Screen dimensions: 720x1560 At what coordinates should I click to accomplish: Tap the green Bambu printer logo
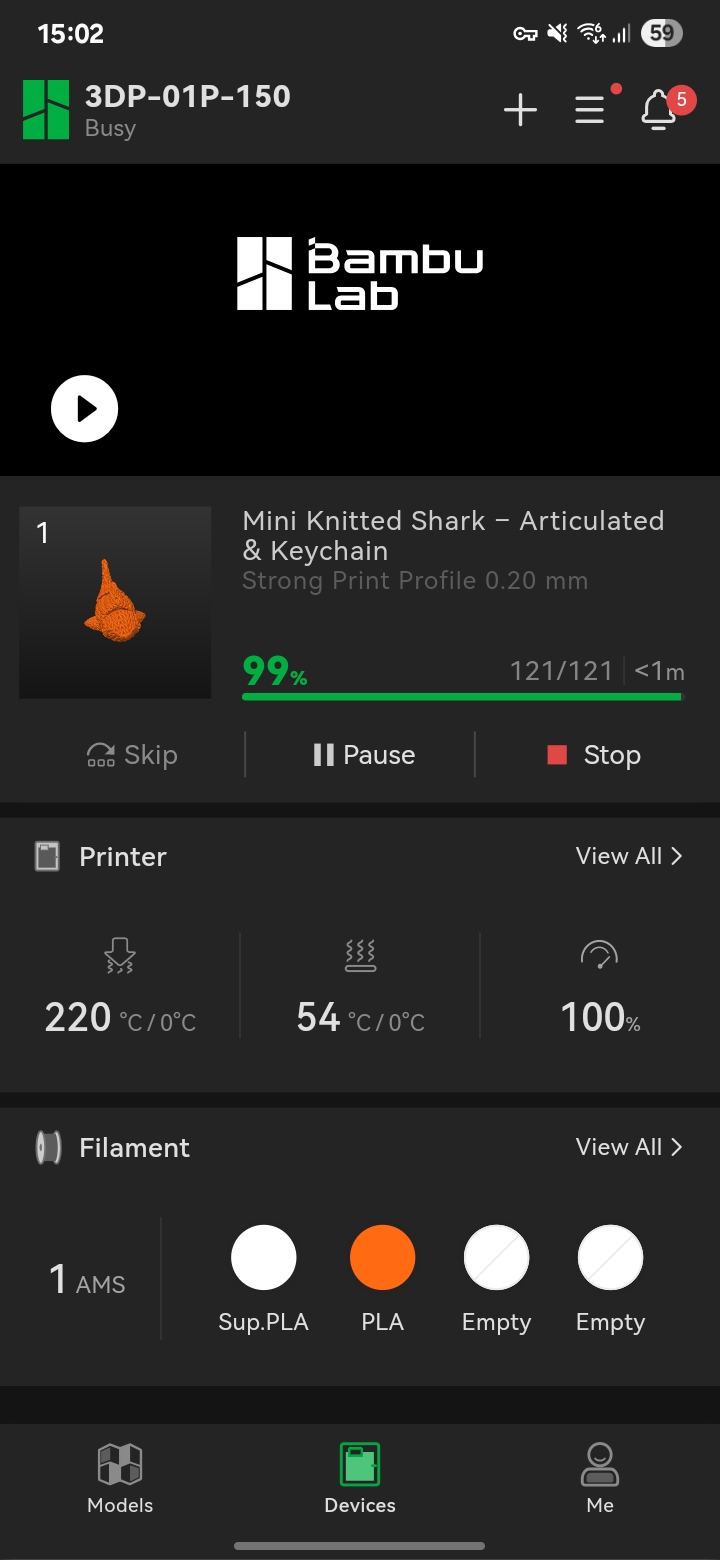(x=46, y=110)
